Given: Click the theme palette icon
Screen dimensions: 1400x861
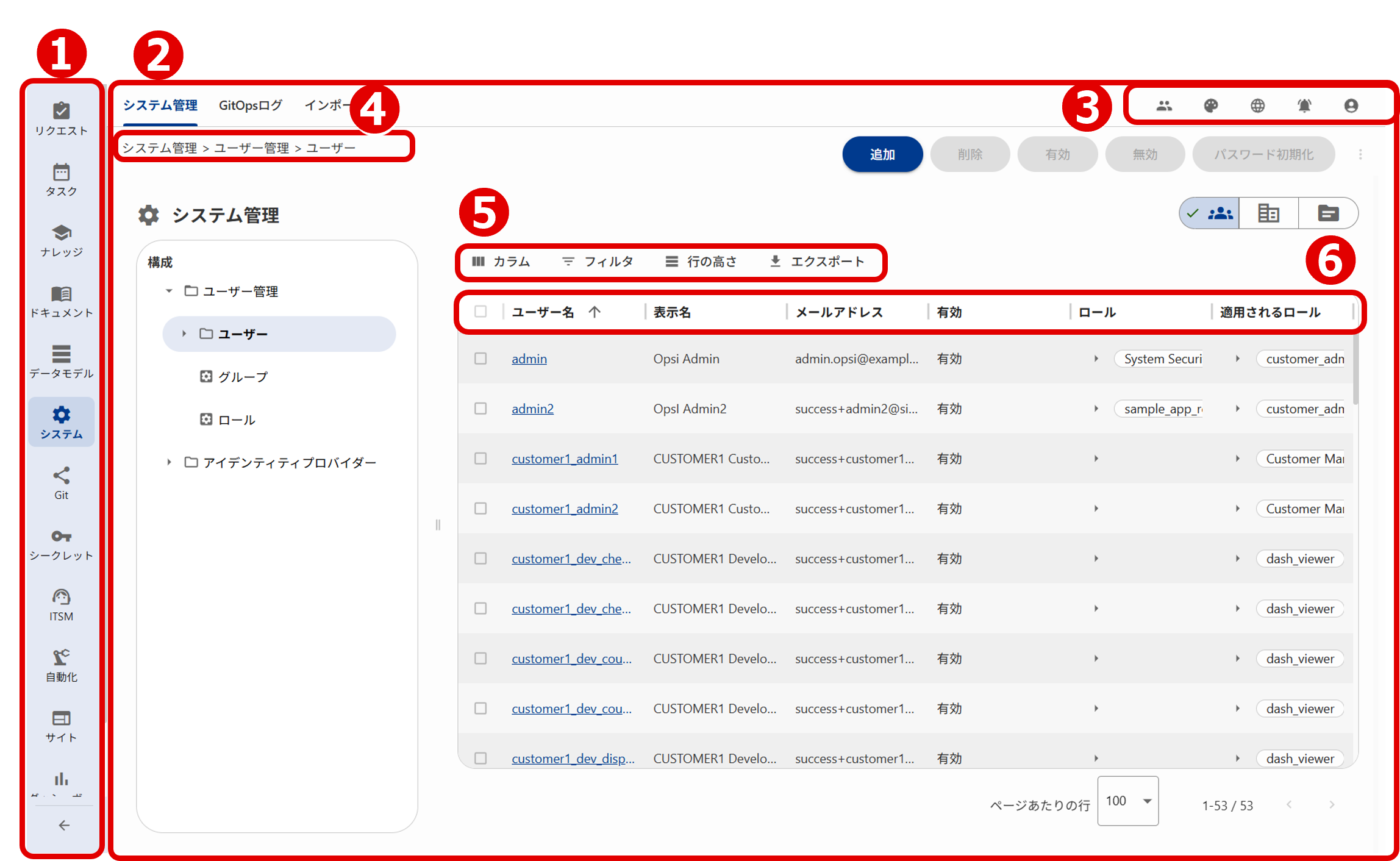Looking at the screenshot, I should tap(1211, 105).
